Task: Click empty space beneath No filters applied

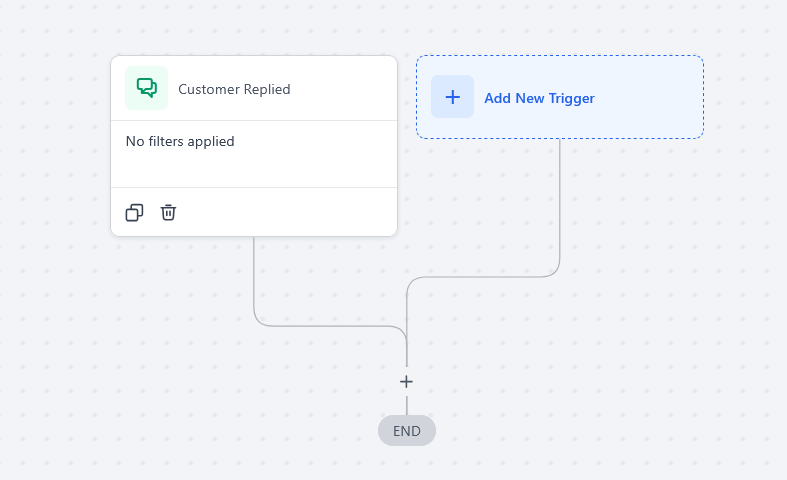Action: point(250,168)
